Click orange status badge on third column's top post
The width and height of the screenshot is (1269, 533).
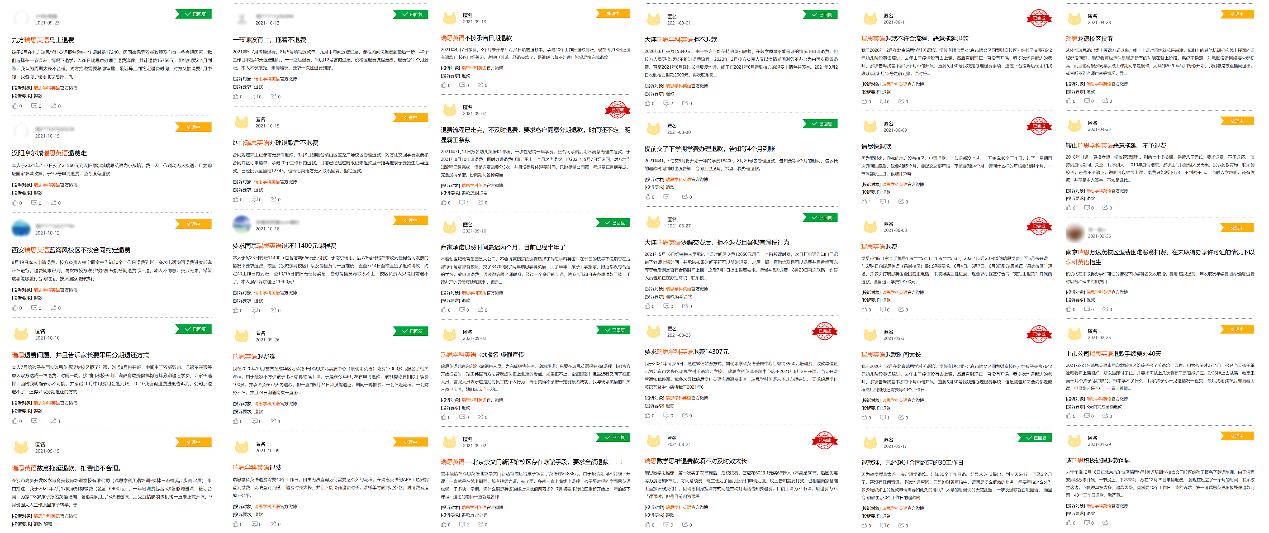[613, 15]
